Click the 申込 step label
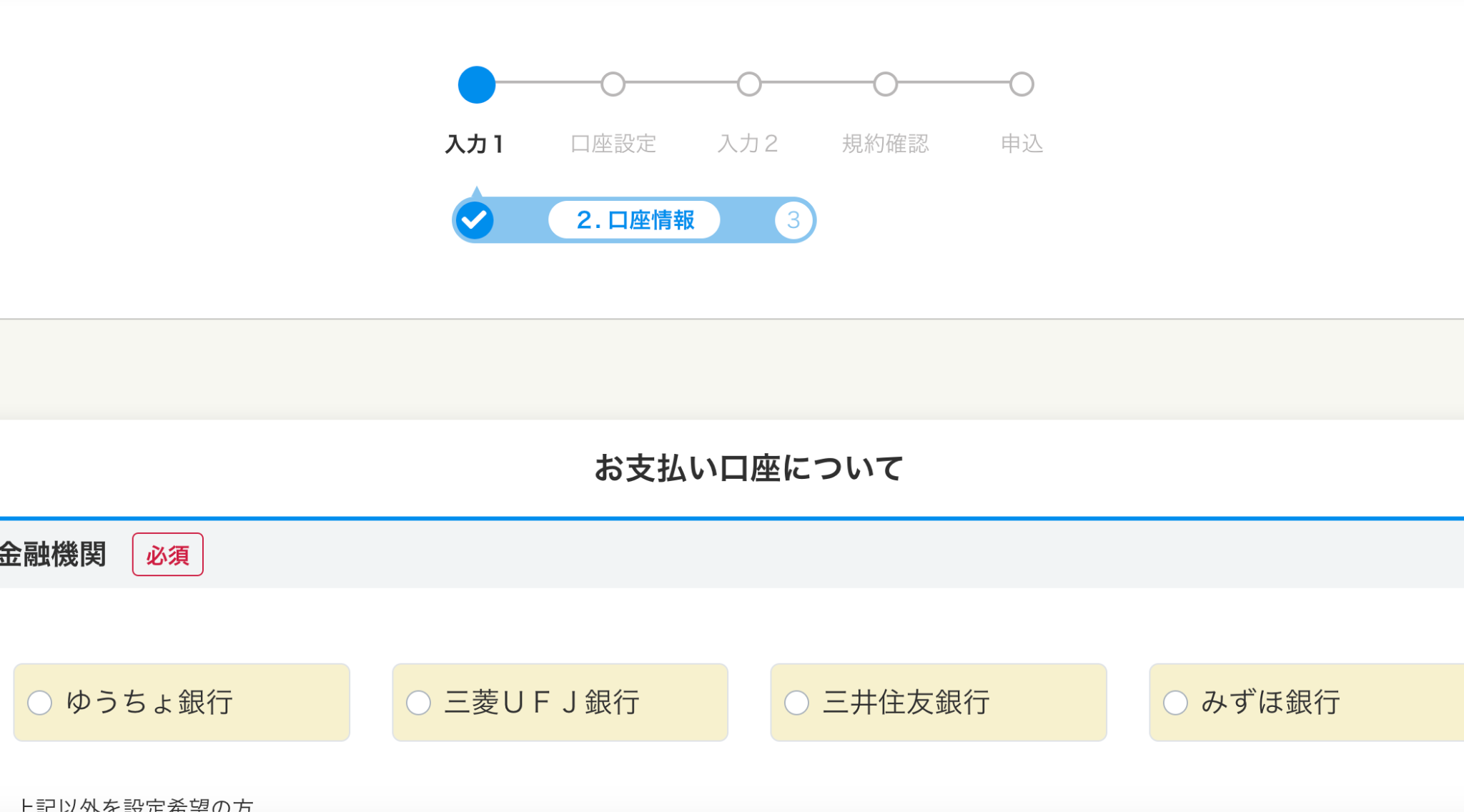Screen dimensions: 1464x812 [1022, 144]
